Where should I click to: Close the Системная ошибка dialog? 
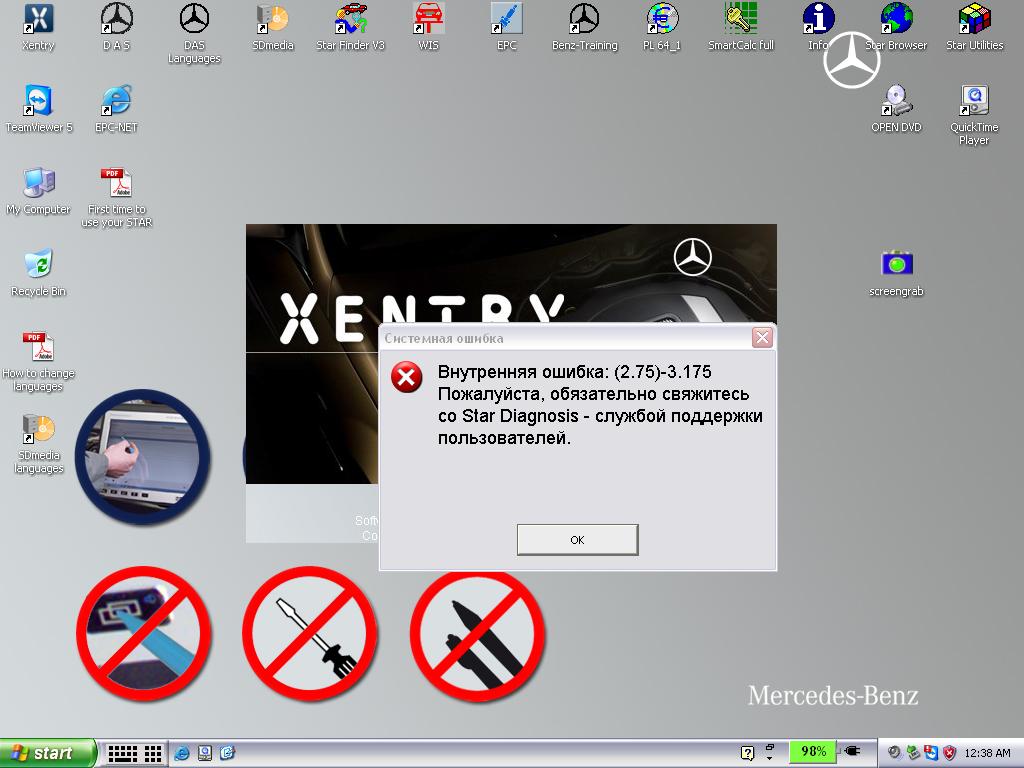761,338
